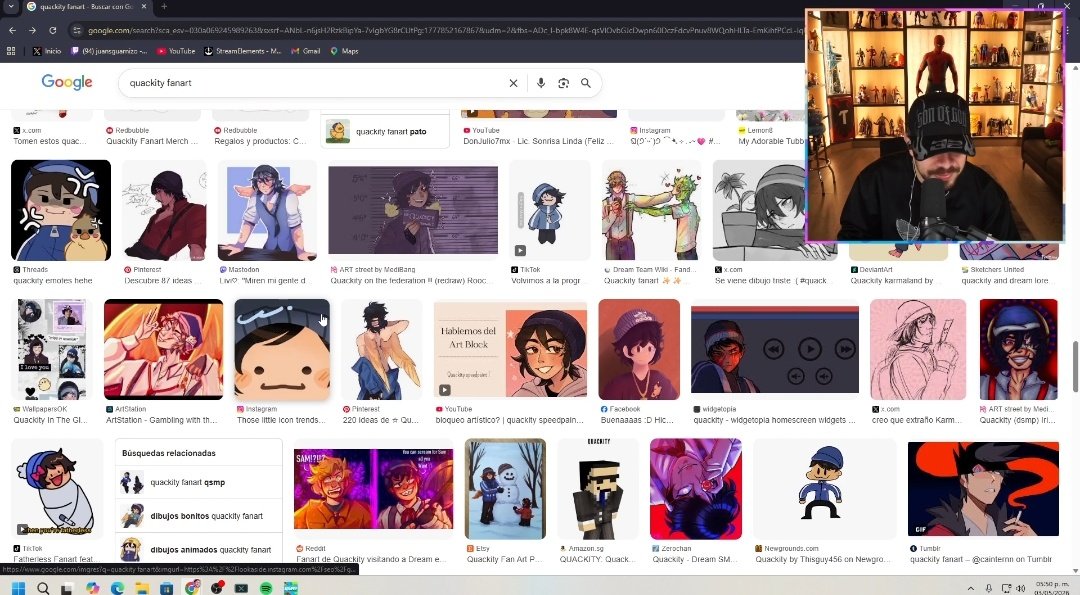Open the Zerochan 'Quackity - Dream SM' image
Screen dimensions: 1080x595
[x=696, y=488]
